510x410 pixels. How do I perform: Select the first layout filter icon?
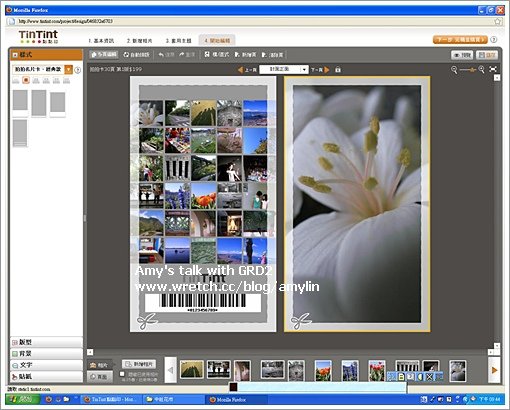[x=16, y=80]
